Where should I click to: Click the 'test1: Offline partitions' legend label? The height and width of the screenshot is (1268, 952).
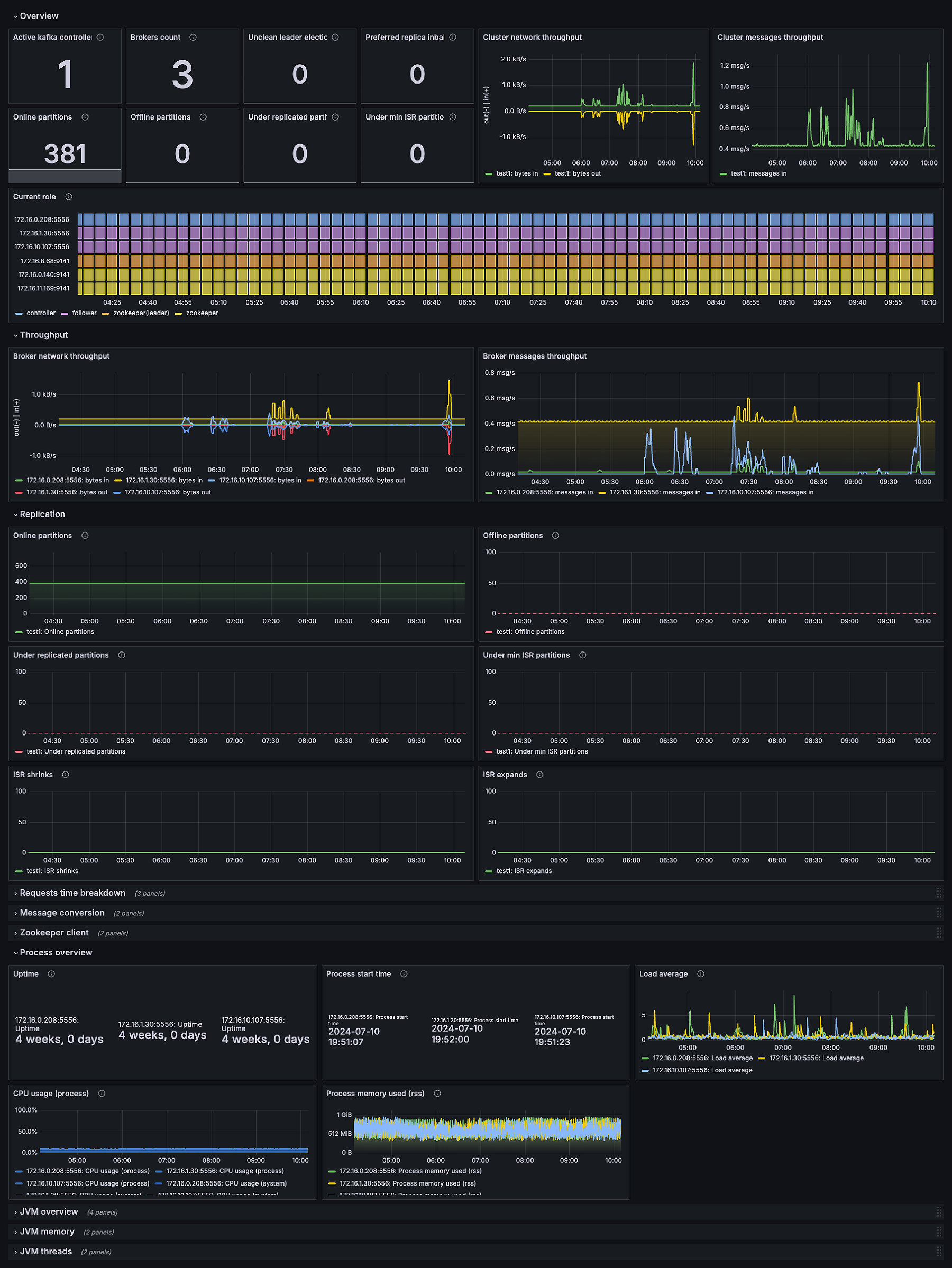coord(530,632)
